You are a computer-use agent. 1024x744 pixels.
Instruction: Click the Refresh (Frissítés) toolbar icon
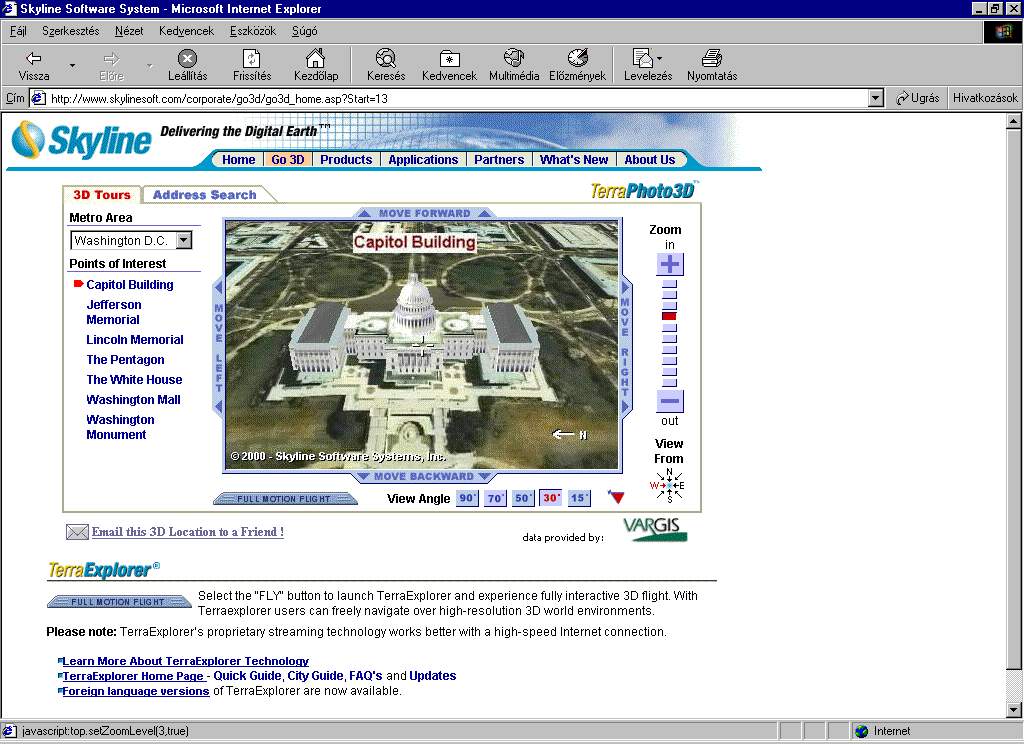pyautogui.click(x=252, y=65)
